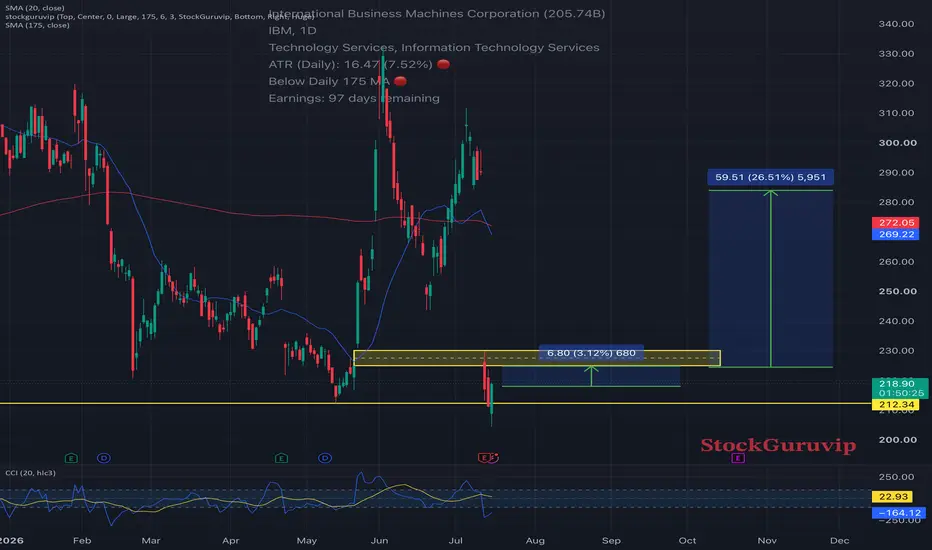Click the Oct label on the time axis
Viewport: 932px width, 550px height.
click(687, 540)
